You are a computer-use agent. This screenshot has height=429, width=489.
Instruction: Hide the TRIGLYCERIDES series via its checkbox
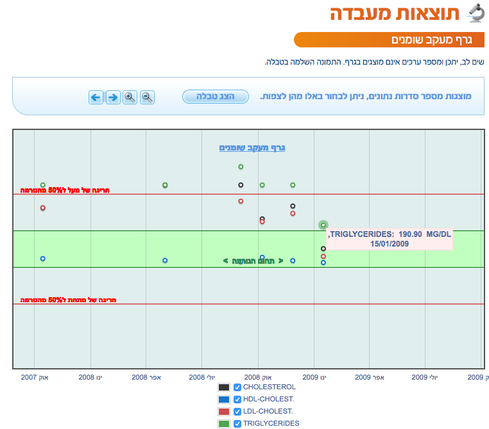(237, 424)
